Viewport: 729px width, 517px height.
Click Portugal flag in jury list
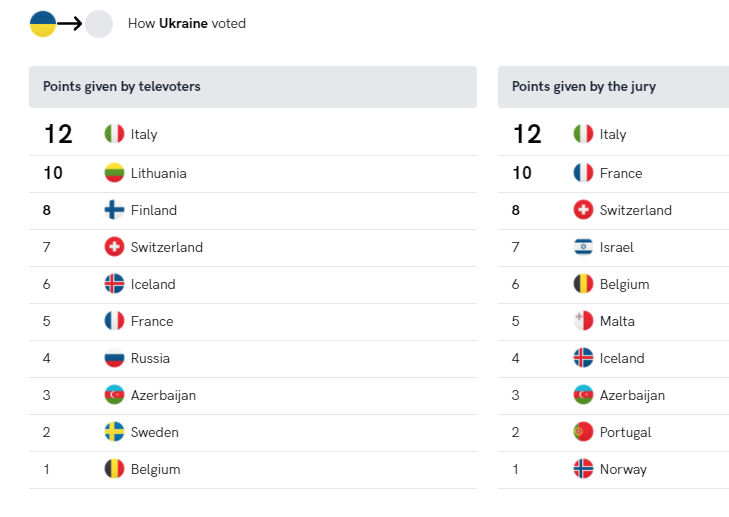point(583,432)
